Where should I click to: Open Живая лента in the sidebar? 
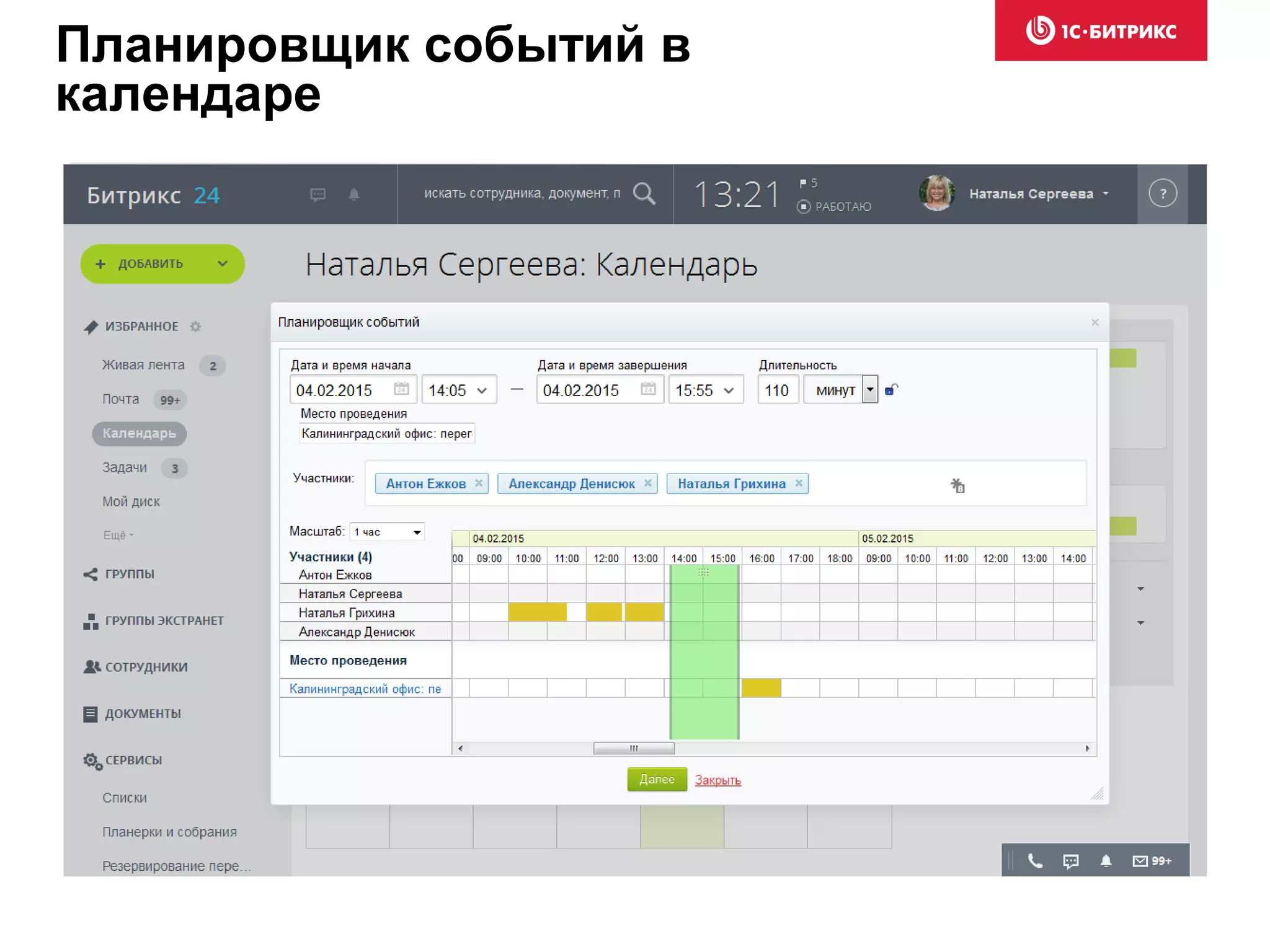click(143, 365)
